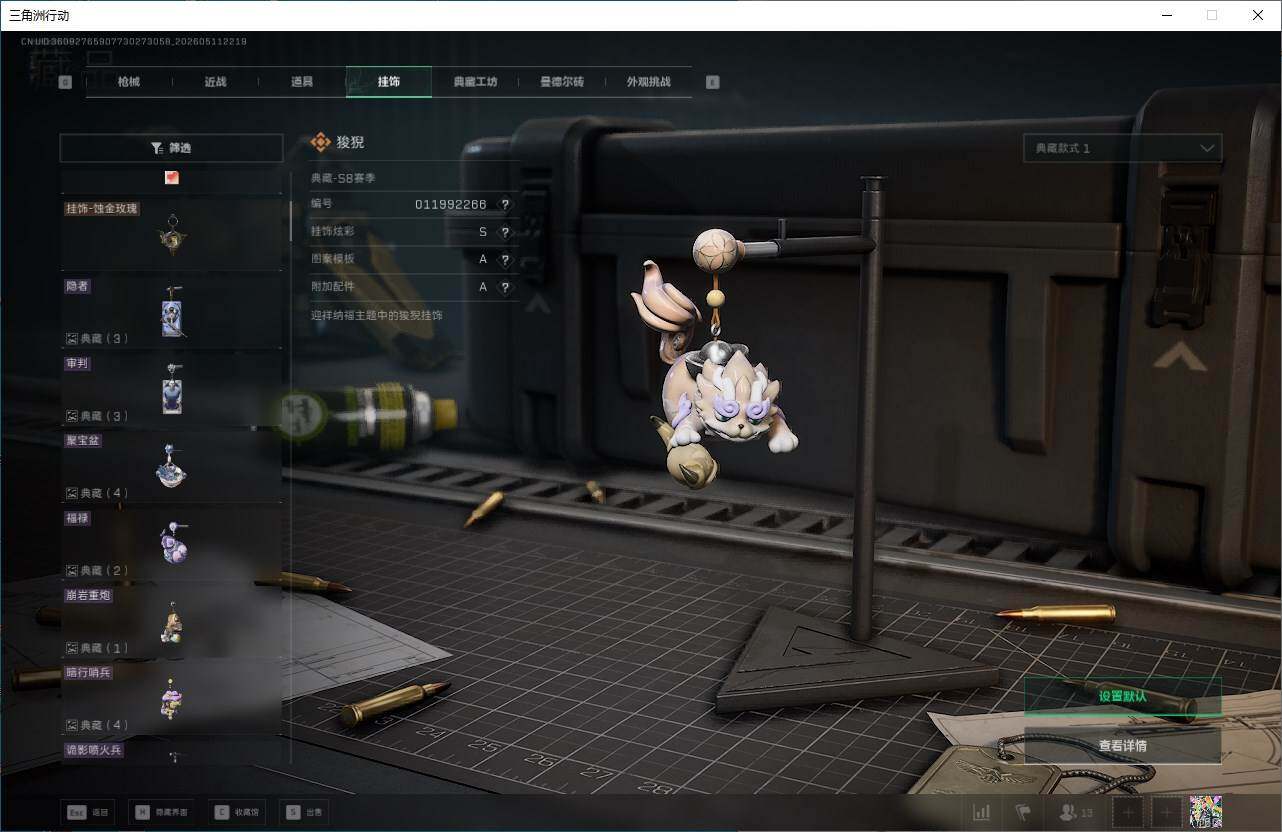The width and height of the screenshot is (1282, 832).
Task: Click the 查看详情 button
Action: pos(1122,746)
